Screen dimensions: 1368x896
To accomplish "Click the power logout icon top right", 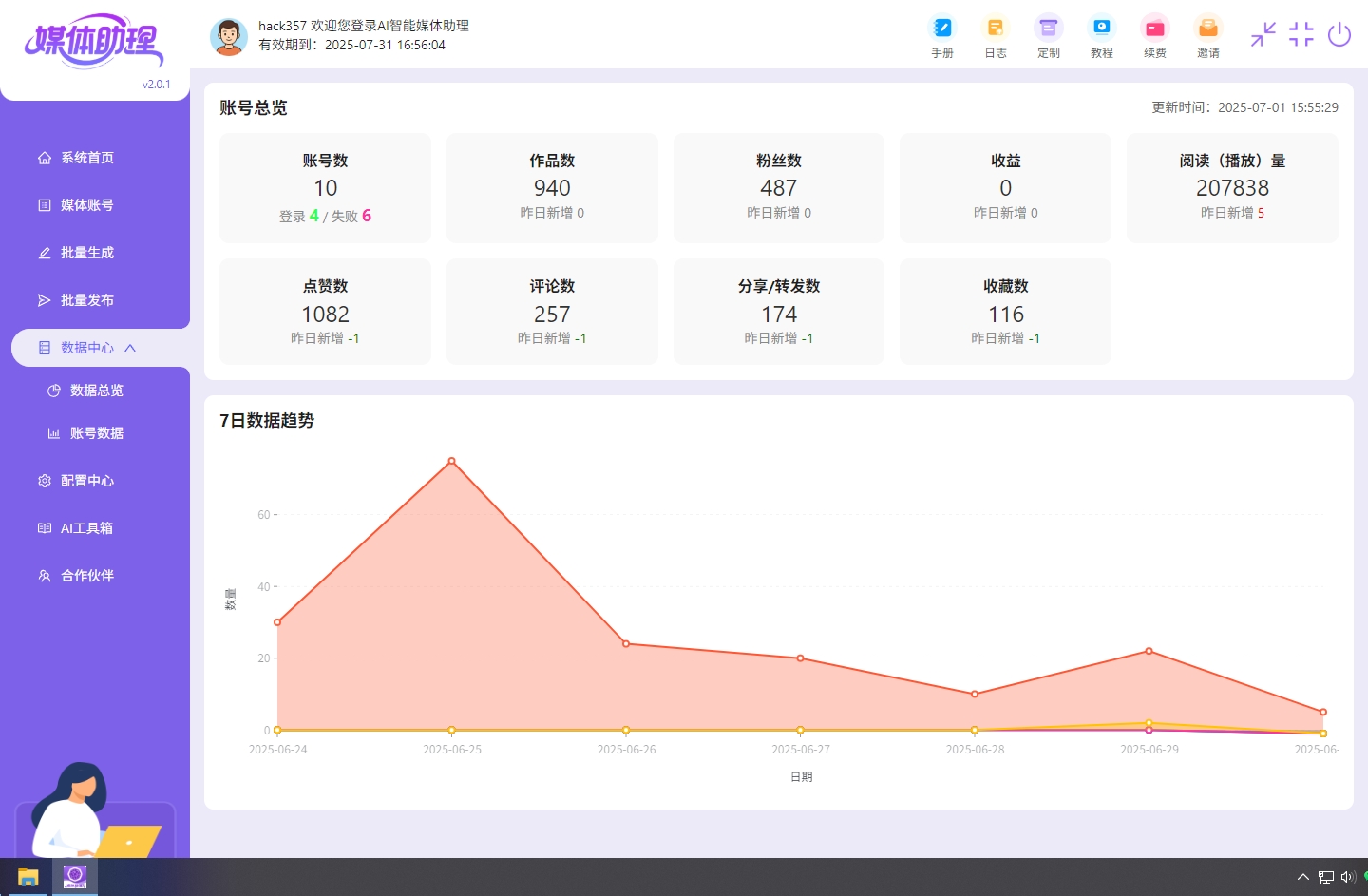I will [x=1339, y=35].
